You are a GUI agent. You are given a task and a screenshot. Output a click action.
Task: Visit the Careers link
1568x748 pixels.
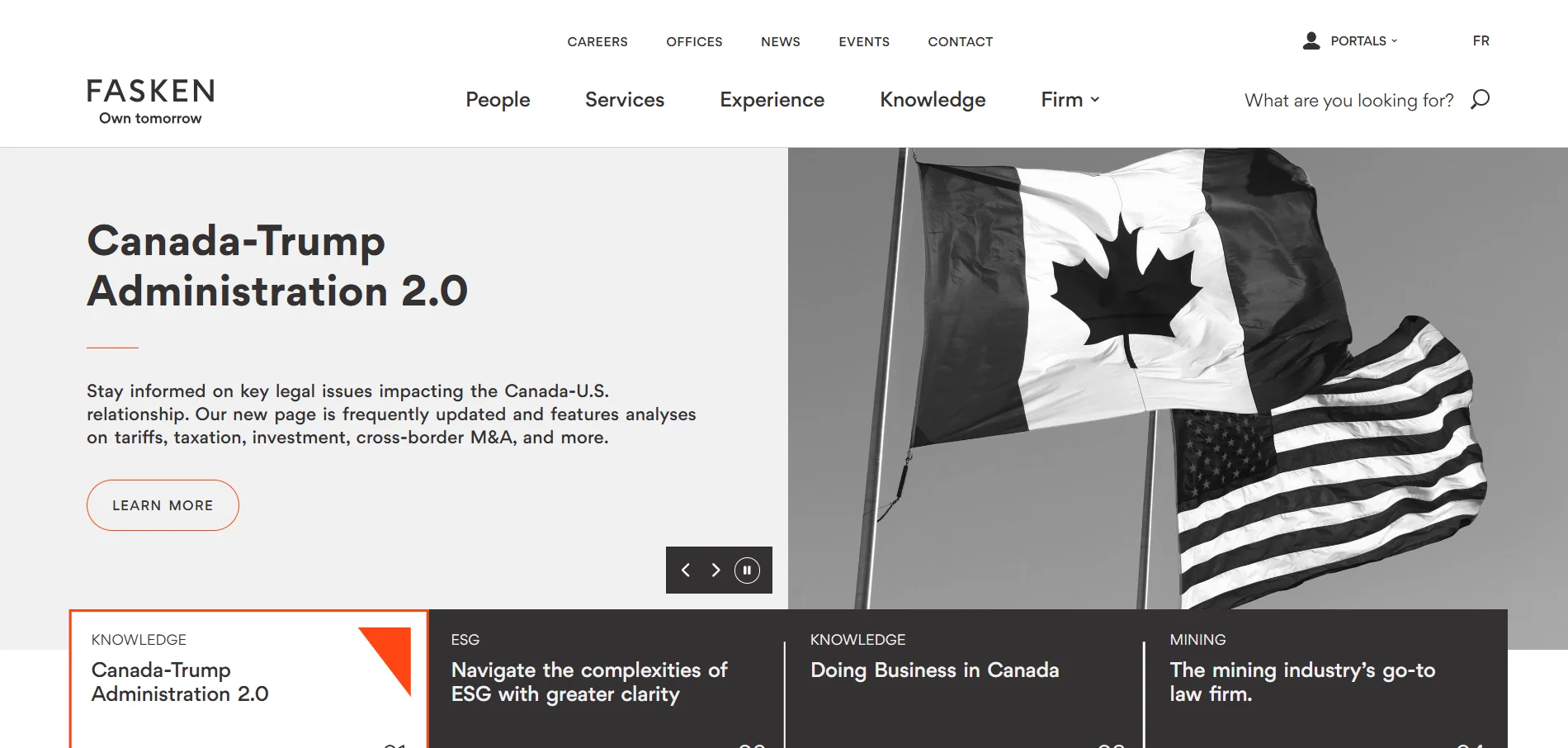(x=597, y=42)
